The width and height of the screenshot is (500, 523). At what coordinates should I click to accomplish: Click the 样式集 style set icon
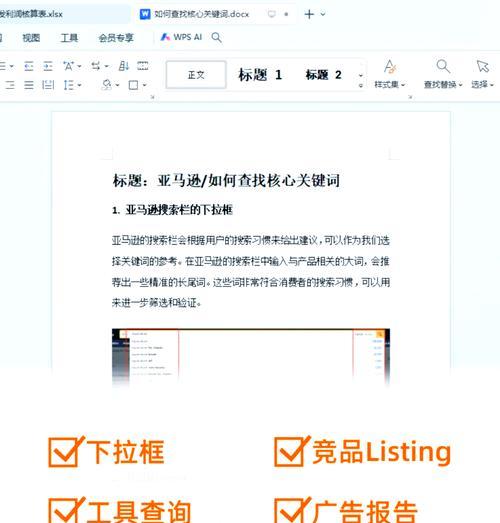[390, 67]
